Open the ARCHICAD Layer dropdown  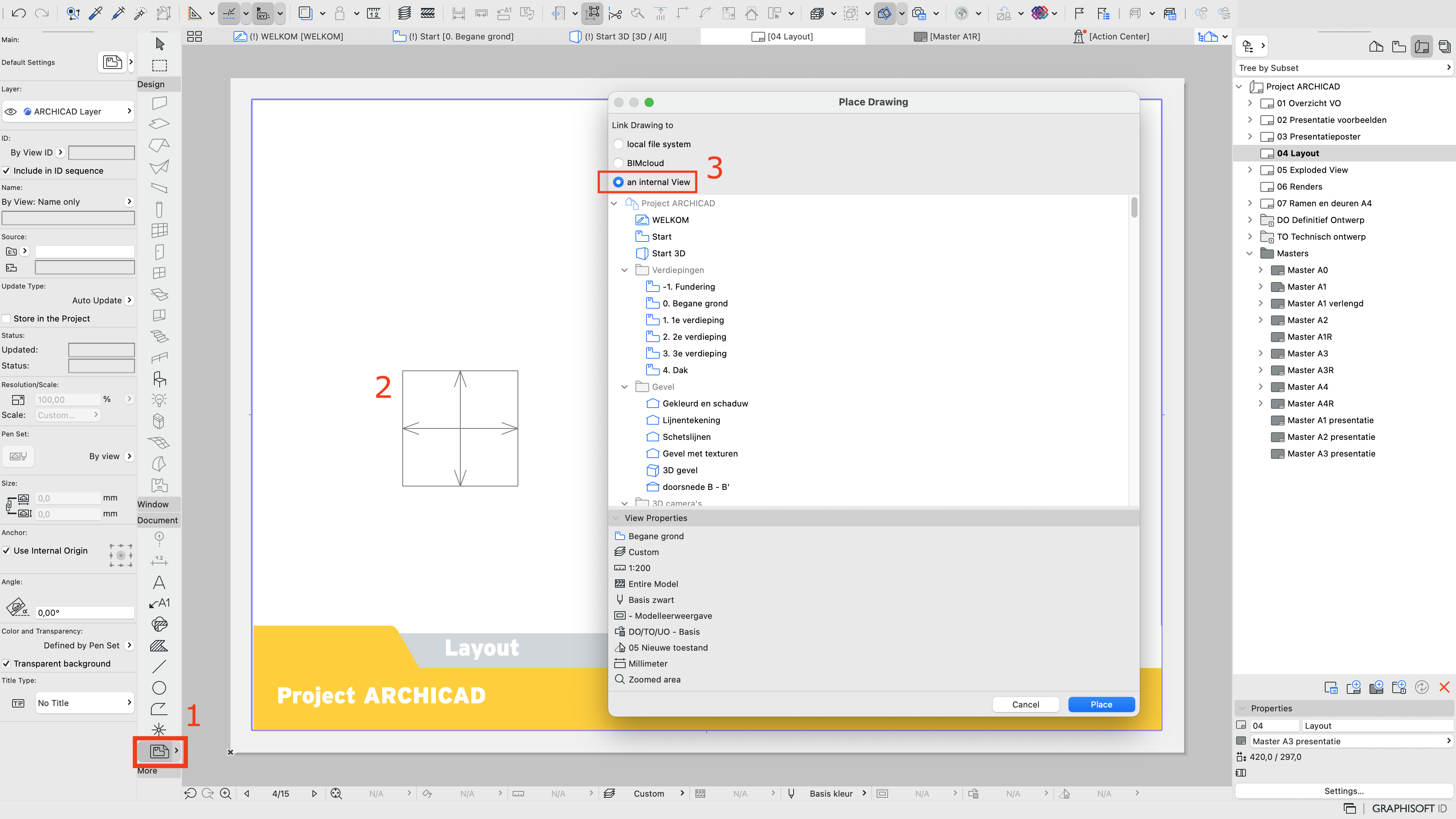[x=68, y=111]
